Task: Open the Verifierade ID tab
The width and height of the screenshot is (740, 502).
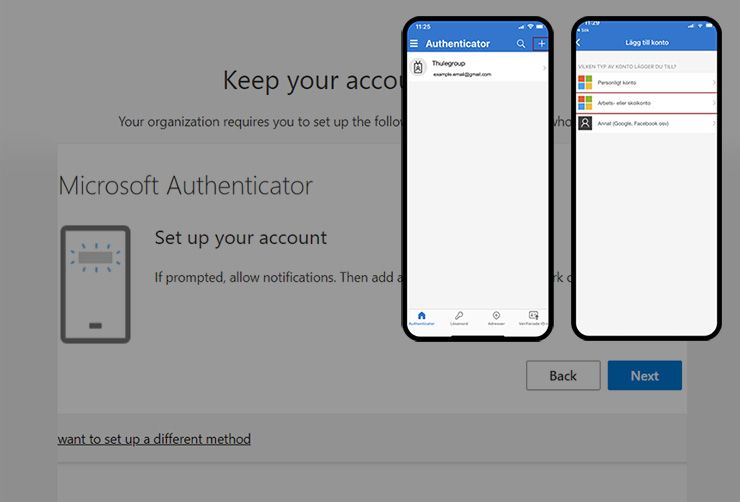Action: point(533,318)
